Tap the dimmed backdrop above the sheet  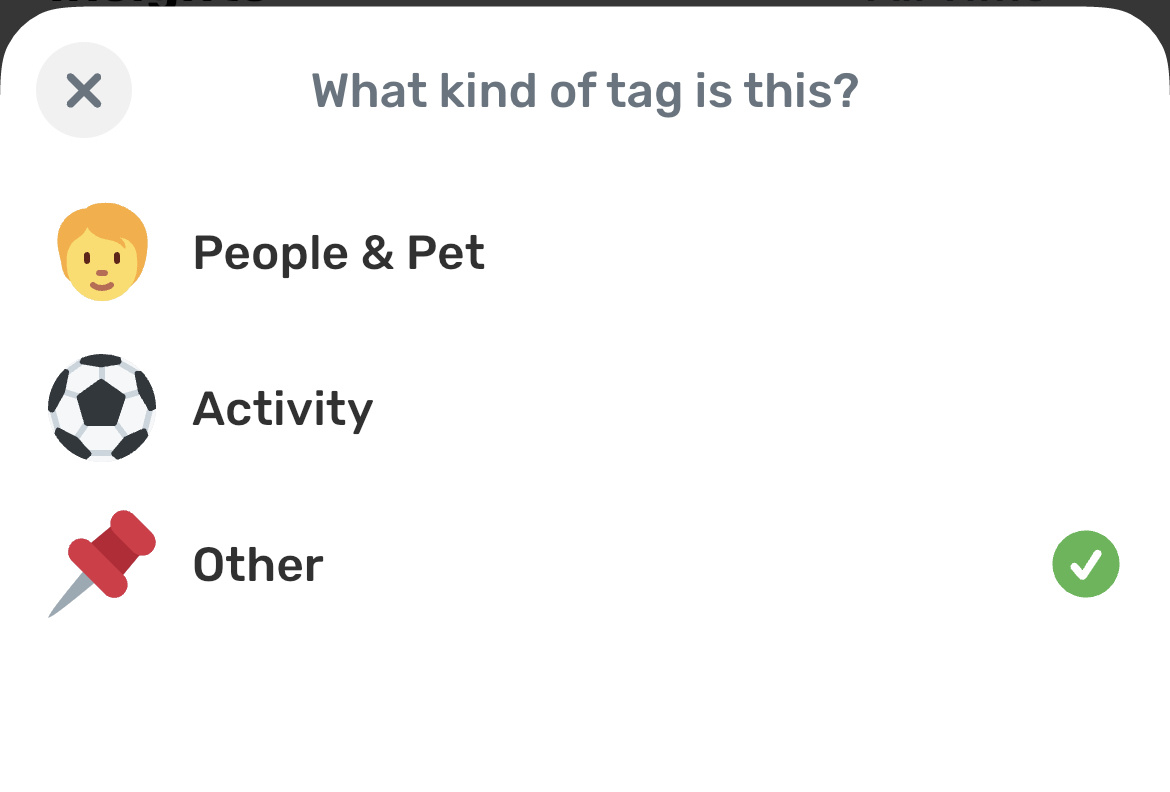click(585, 3)
